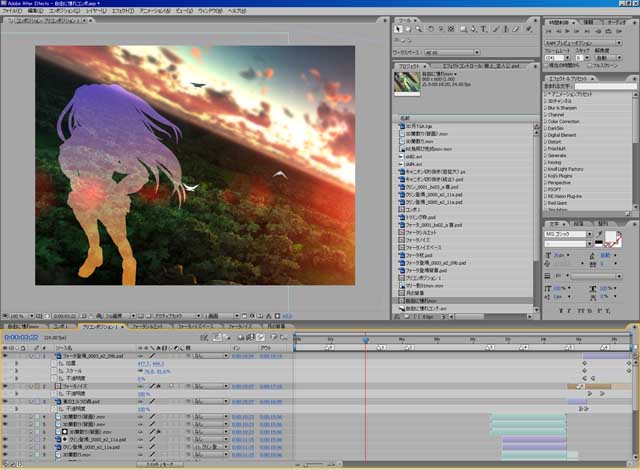Select the Pen tool

(473, 29)
